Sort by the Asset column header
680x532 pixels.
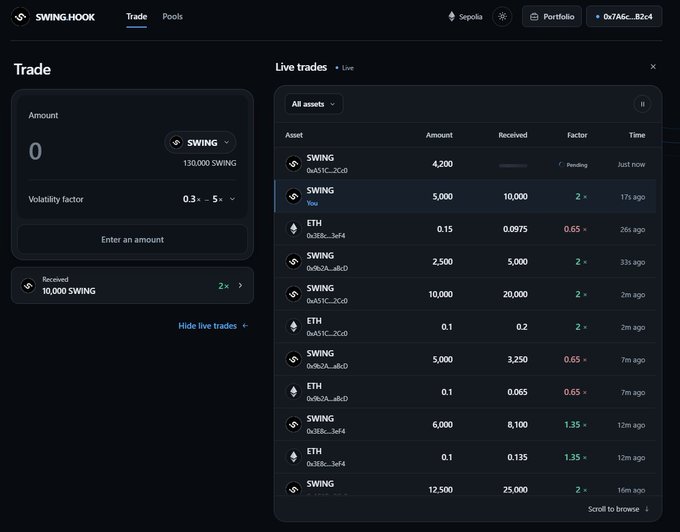click(x=294, y=135)
